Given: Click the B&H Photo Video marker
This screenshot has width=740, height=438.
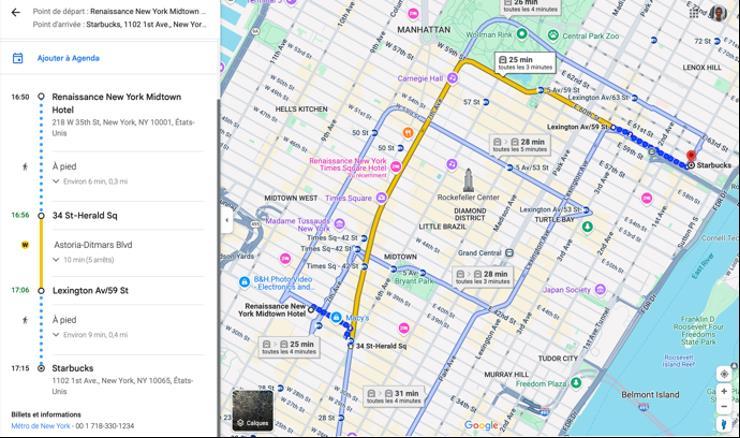Looking at the screenshot, I should [x=244, y=282].
